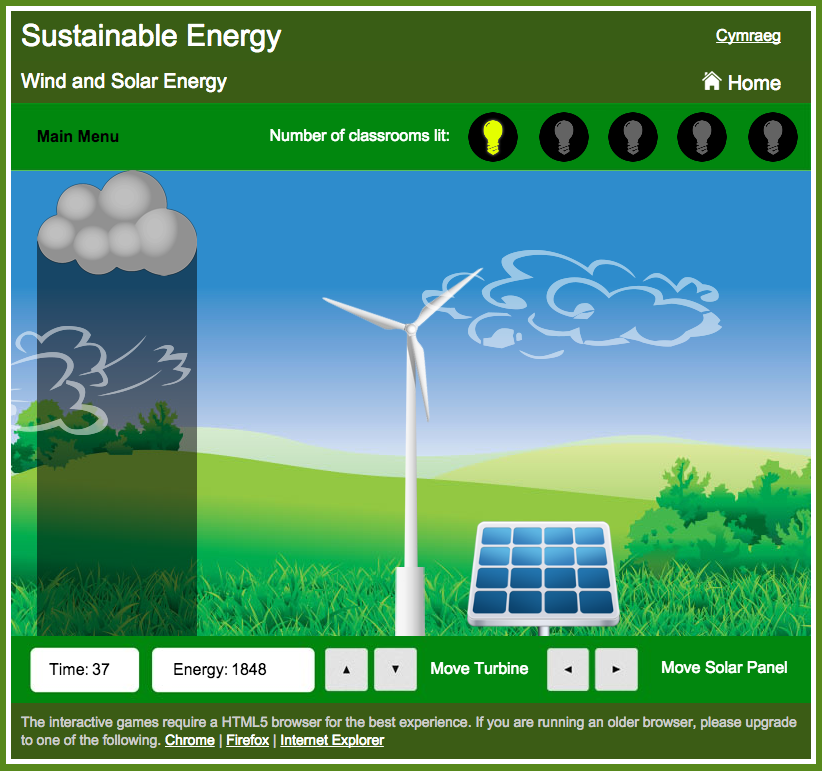Click the grey storm cloud
The image size is (822, 771).
pyautogui.click(x=117, y=224)
